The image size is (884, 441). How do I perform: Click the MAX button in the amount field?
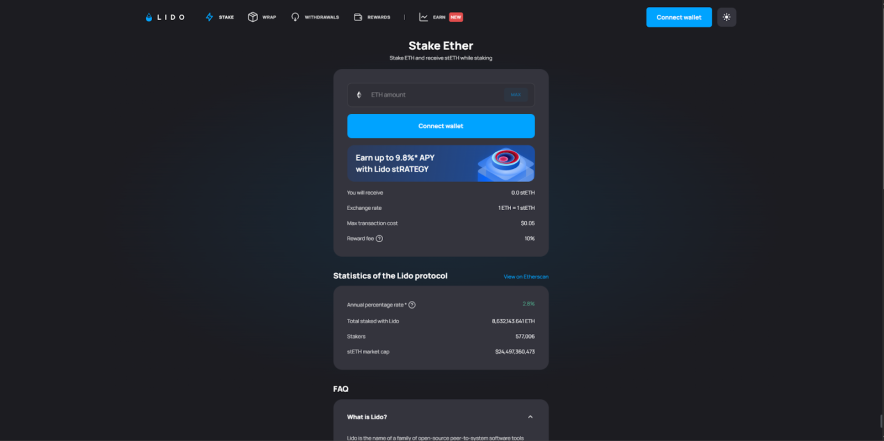point(516,95)
